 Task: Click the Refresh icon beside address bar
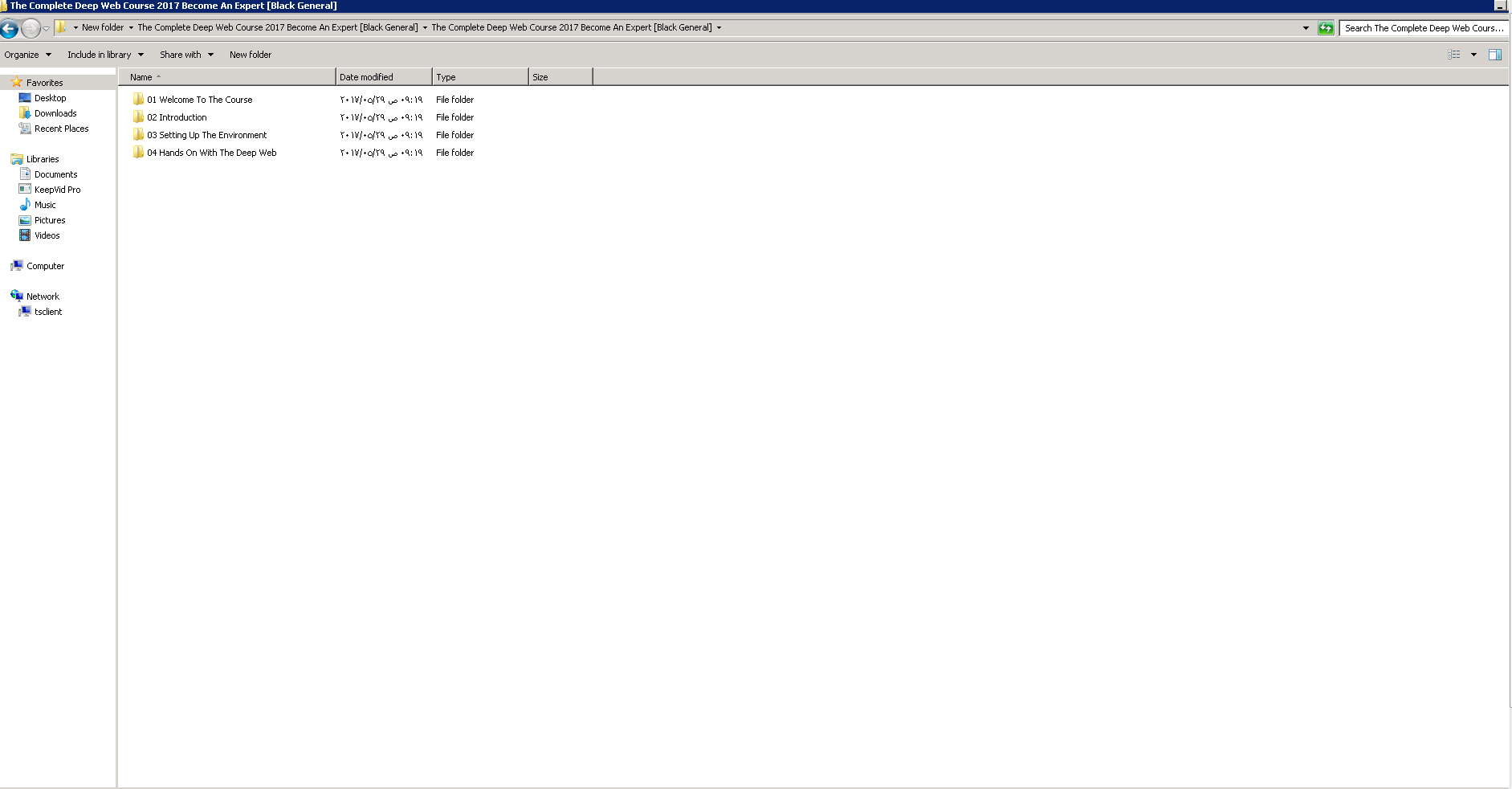click(x=1326, y=28)
